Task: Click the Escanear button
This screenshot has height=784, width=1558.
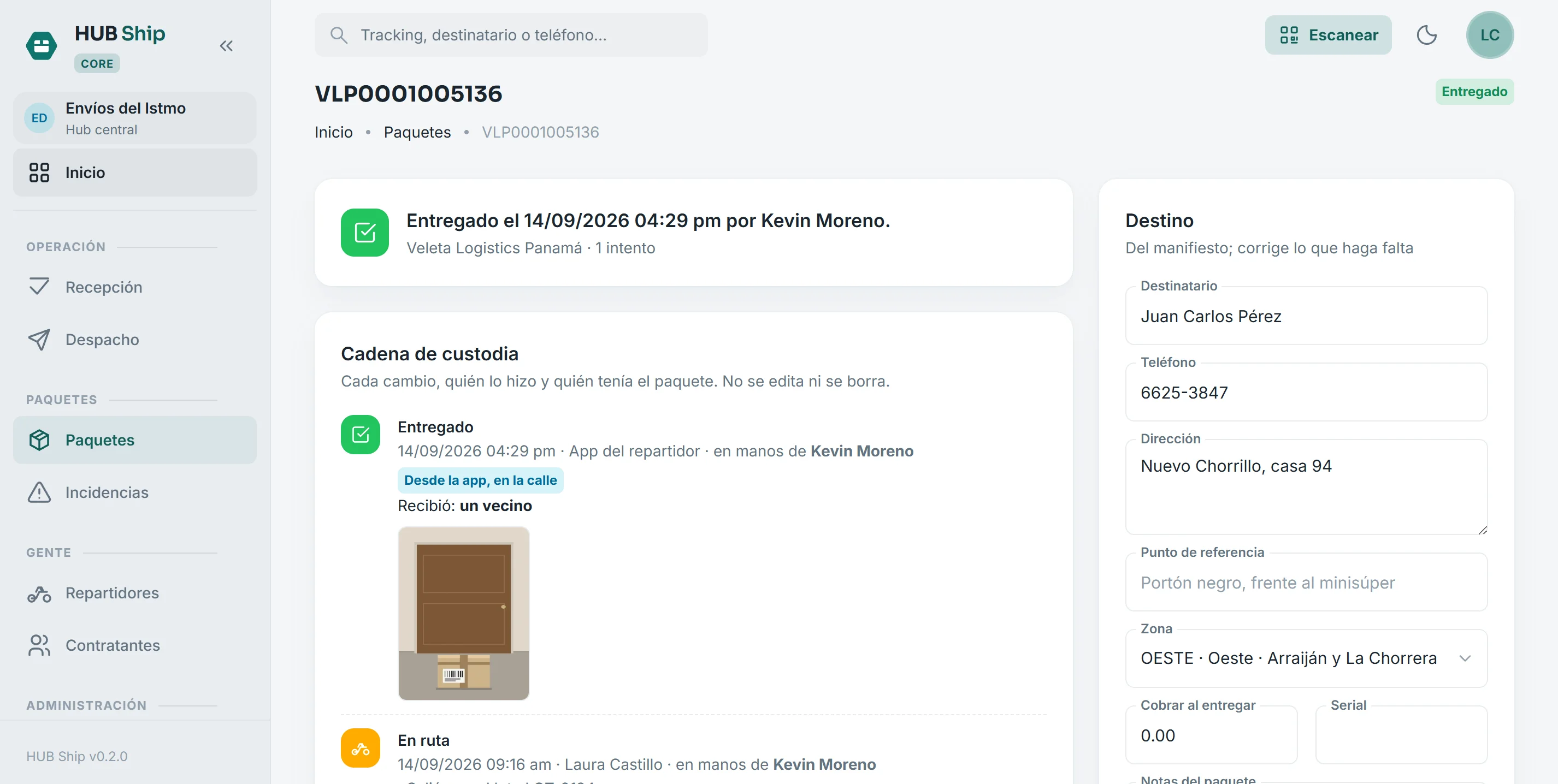Action: point(1327,35)
